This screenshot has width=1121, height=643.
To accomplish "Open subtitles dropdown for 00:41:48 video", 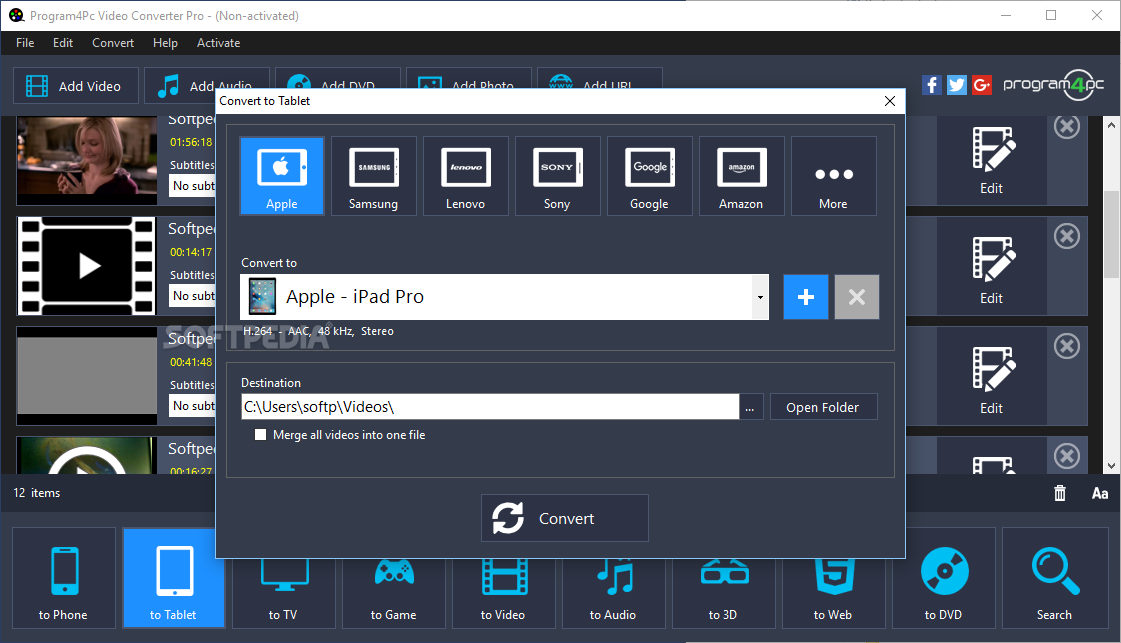I will coord(192,406).
